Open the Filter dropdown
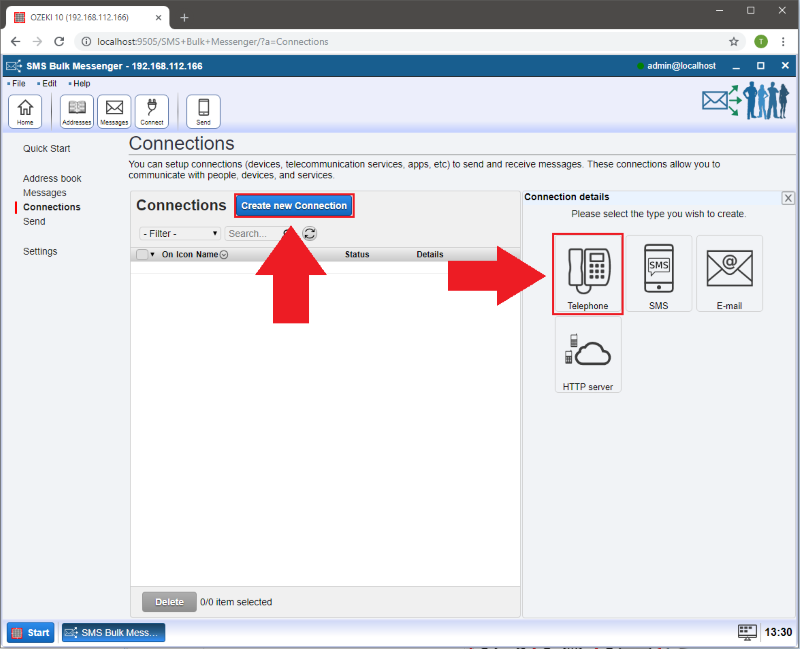Screen dimensions: 800x649 tap(180, 233)
